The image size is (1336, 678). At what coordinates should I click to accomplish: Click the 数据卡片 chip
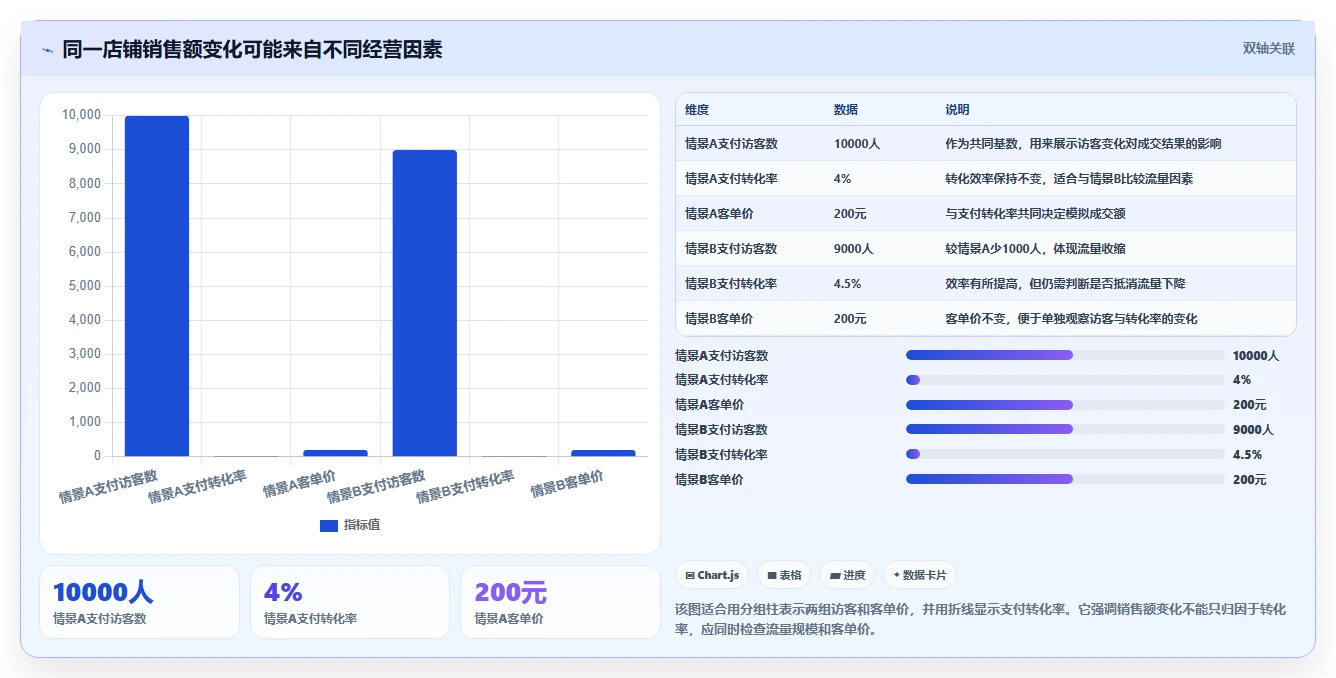point(920,575)
